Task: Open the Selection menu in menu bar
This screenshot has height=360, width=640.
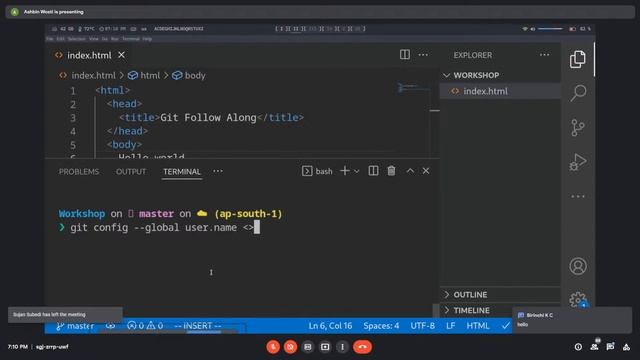Action: tap(76, 39)
